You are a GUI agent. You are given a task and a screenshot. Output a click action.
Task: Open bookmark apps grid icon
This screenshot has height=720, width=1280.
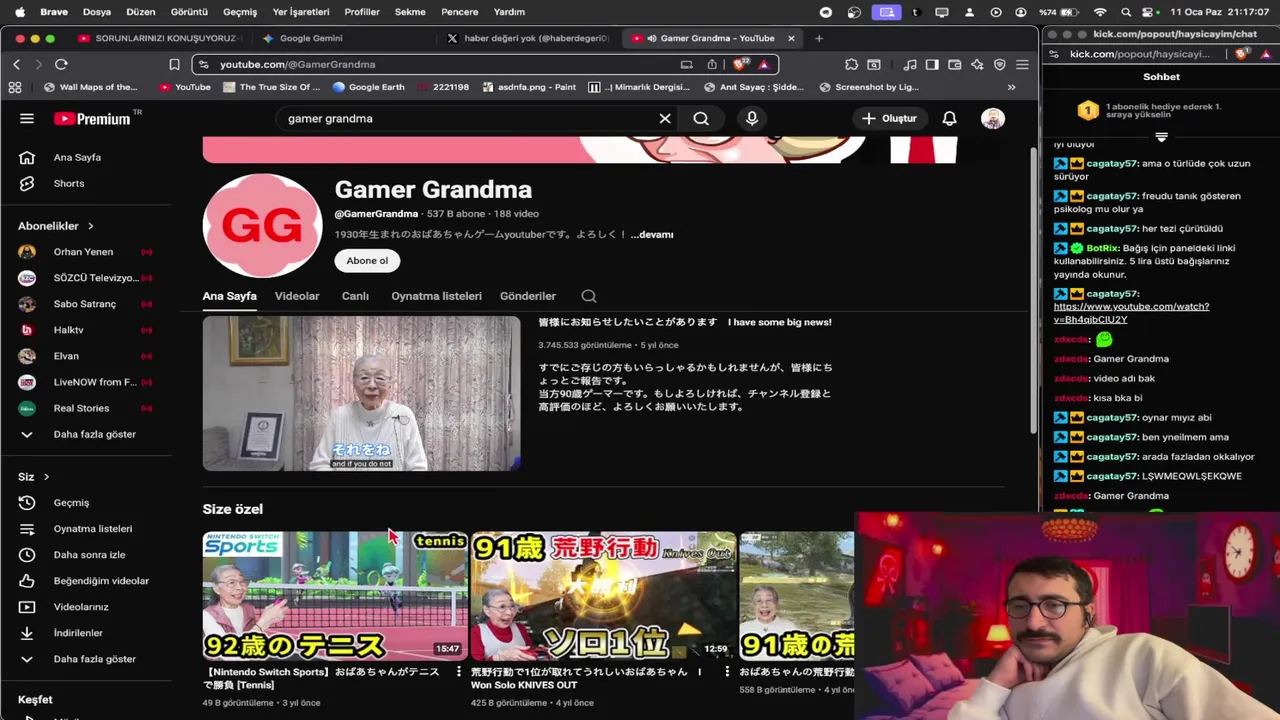click(15, 87)
